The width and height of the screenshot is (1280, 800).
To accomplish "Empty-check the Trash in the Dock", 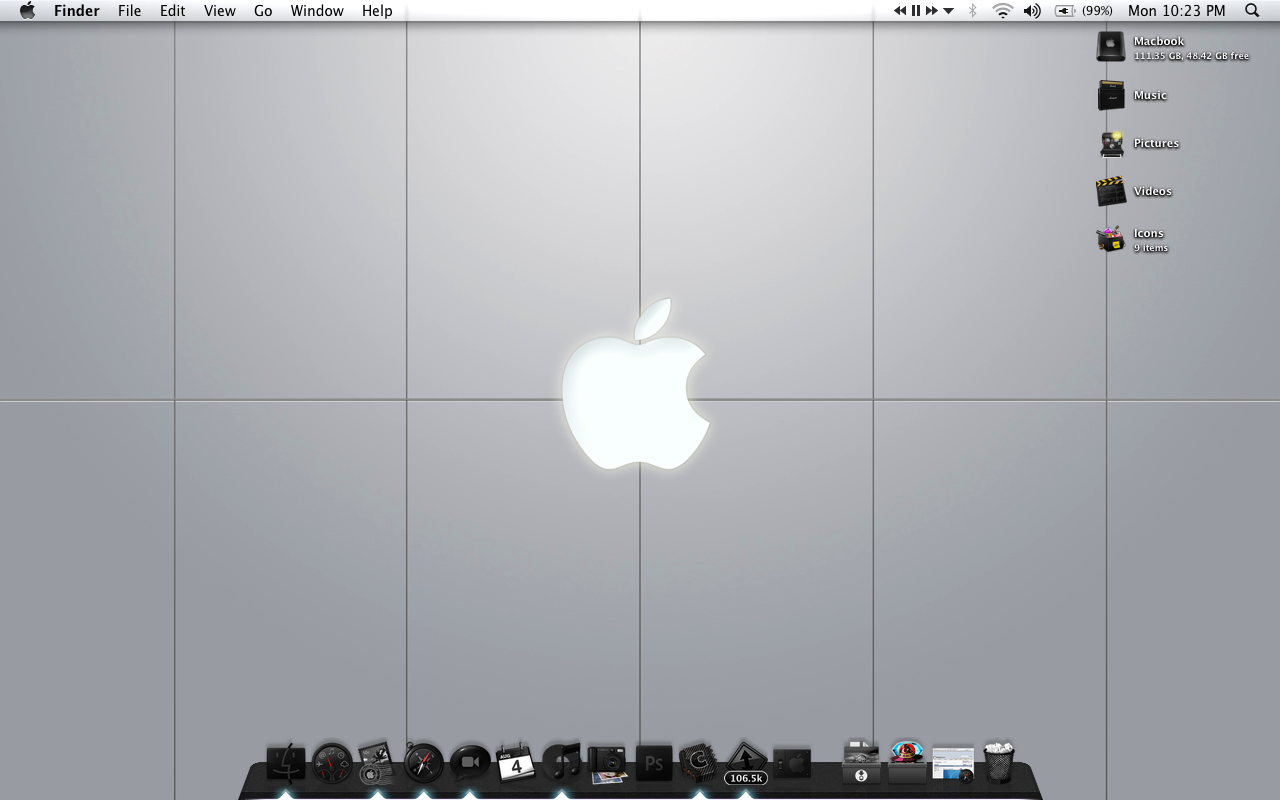I will click(997, 763).
